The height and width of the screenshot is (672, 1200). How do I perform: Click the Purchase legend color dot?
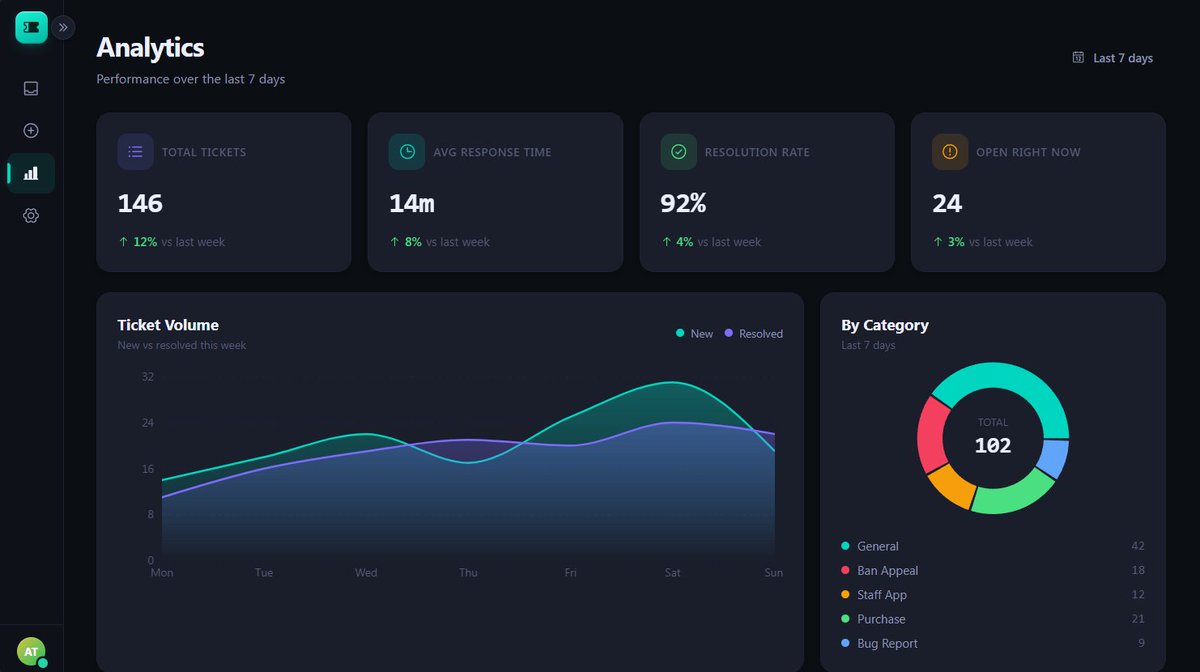tap(846, 619)
